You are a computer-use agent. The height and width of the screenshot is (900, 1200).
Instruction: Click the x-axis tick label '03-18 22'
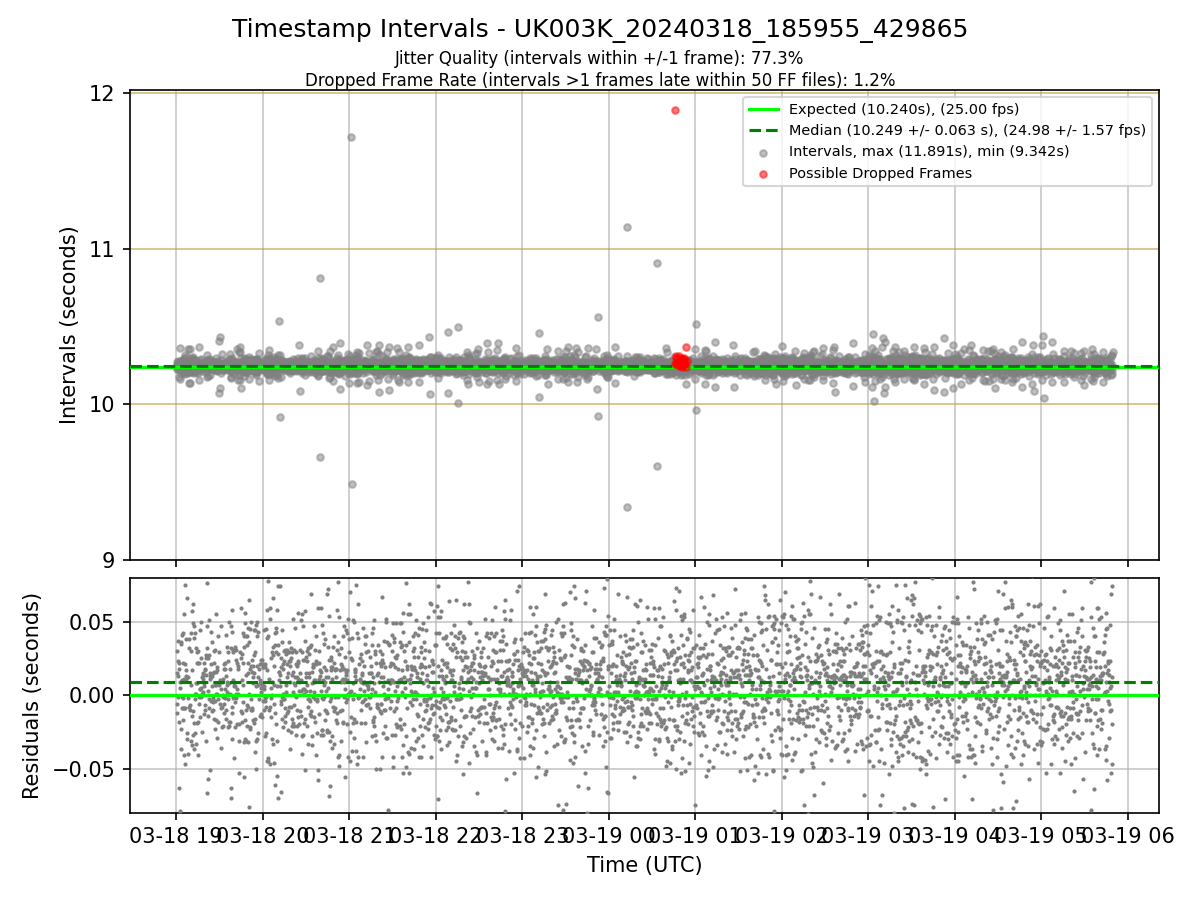click(x=435, y=835)
